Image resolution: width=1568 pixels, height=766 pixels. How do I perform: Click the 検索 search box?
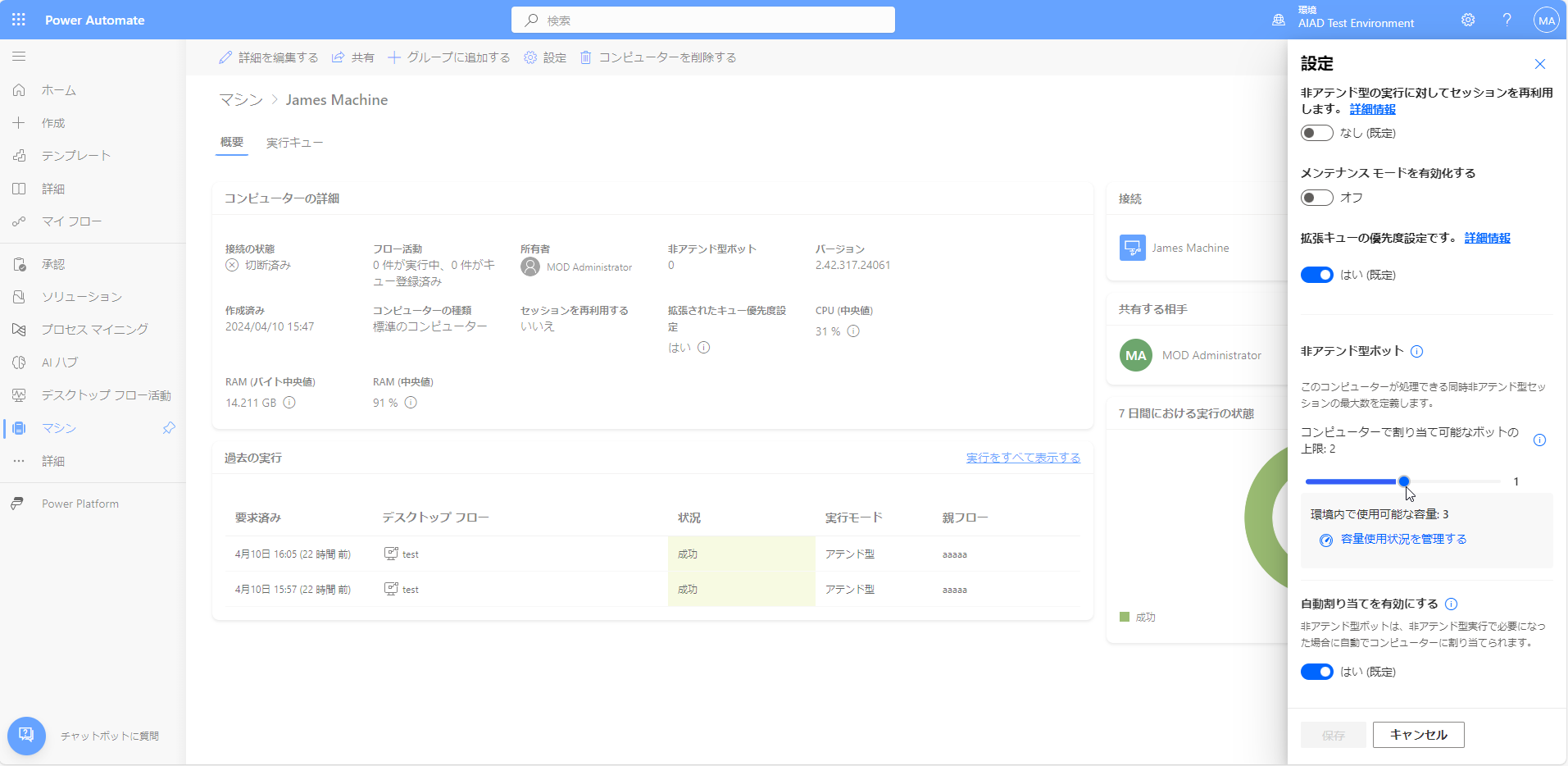coord(703,20)
